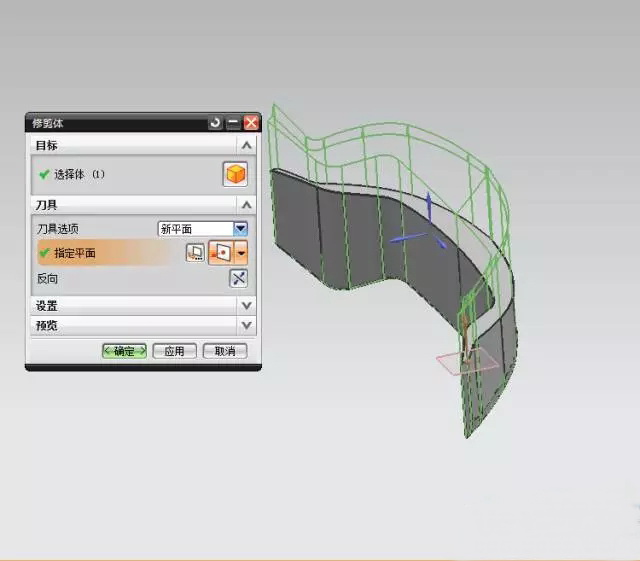
Task: Click the 取消 button
Action: tap(225, 351)
